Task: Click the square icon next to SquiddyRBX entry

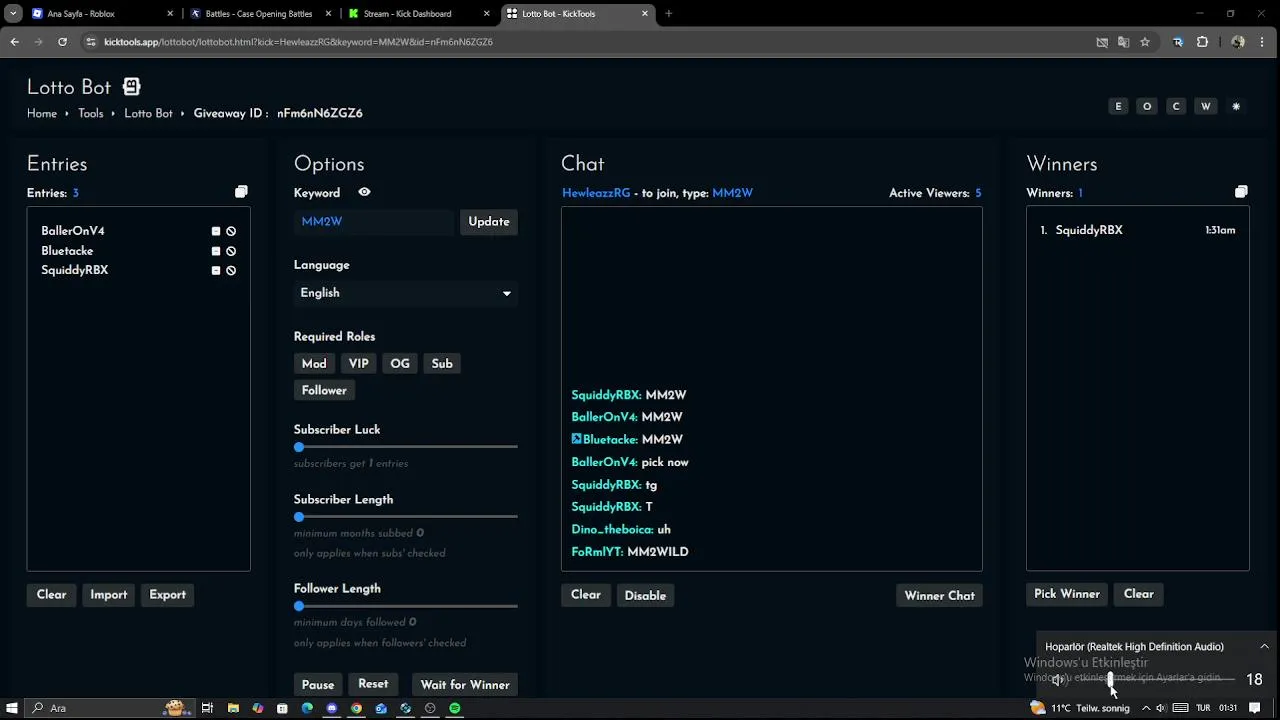Action: pos(216,270)
